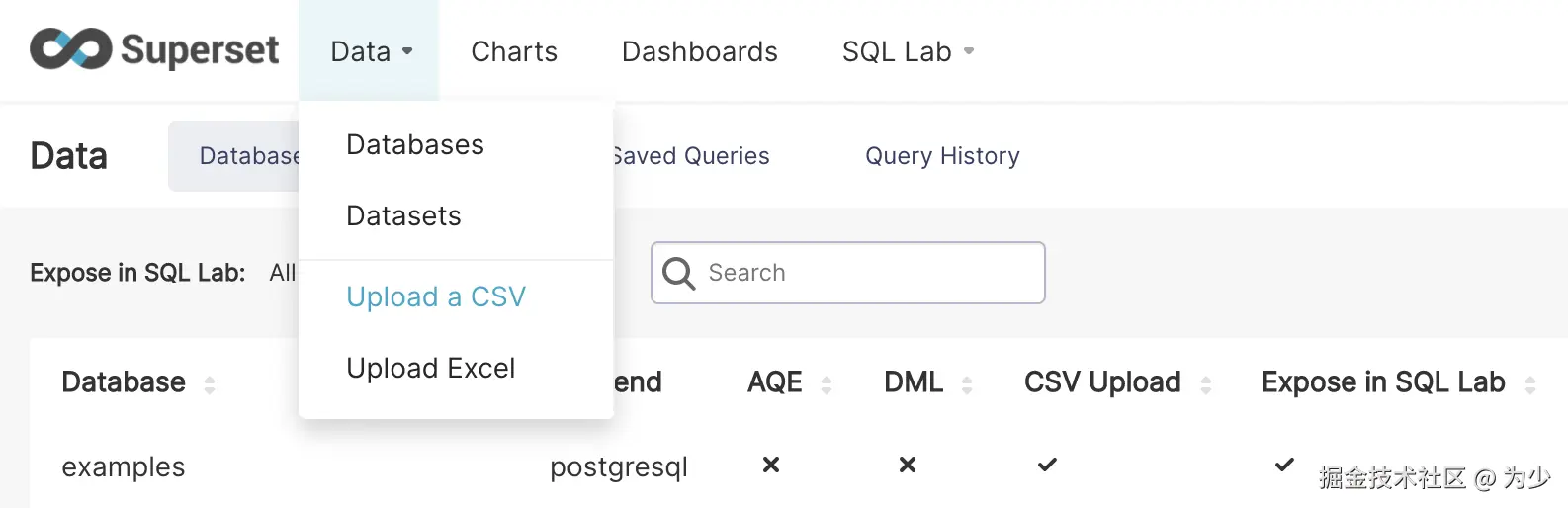Click the AQE cross icon for examples

[x=771, y=465]
